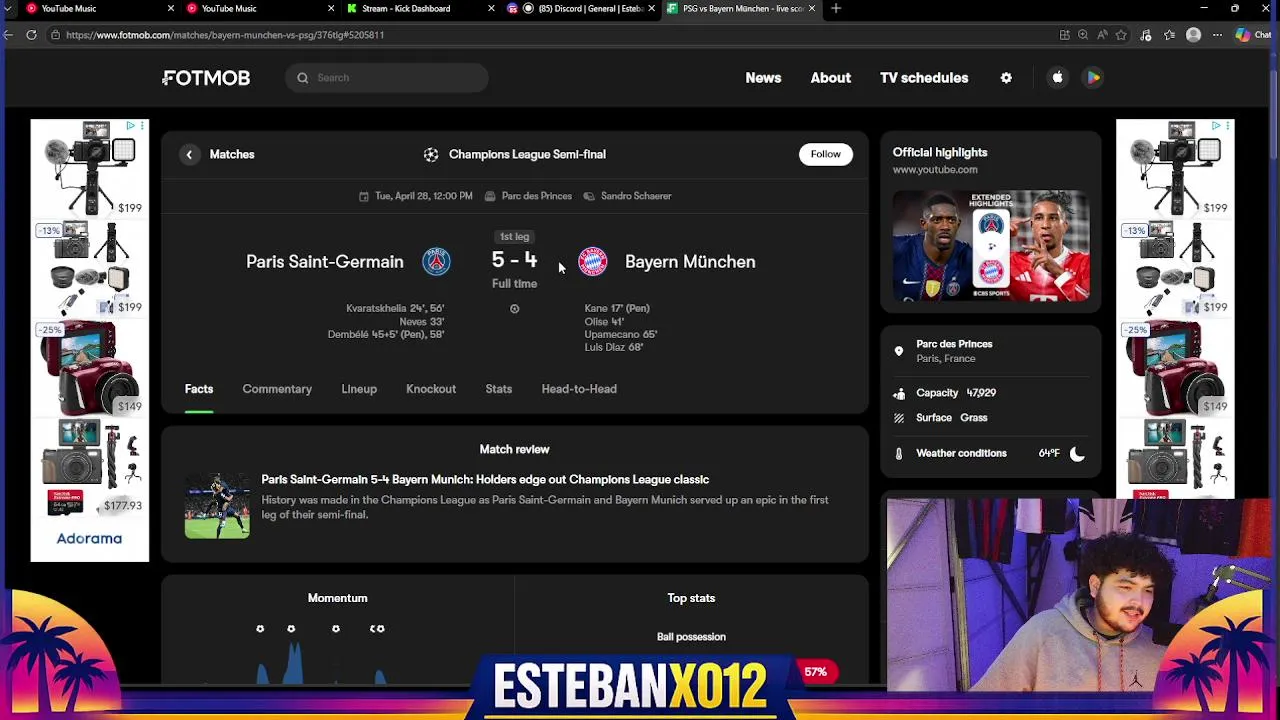Click Kane 17' (Pen) scorer text
Image resolution: width=1280 pixels, height=720 pixels.
pos(617,309)
